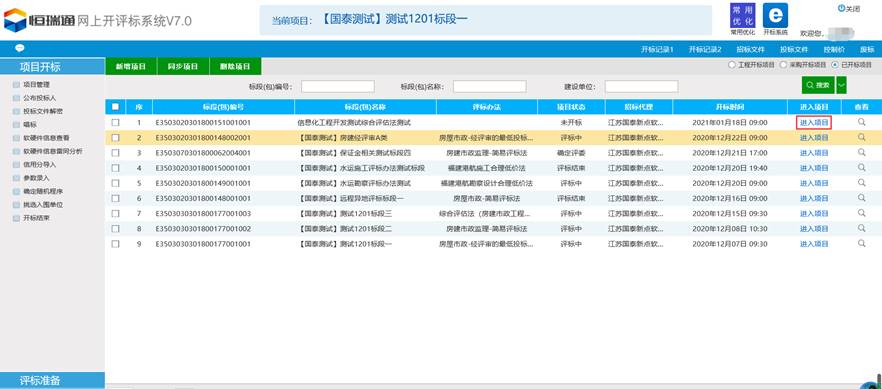Click 进入项目 link for row 3
Image resolution: width=882 pixels, height=389 pixels.
tap(814, 152)
